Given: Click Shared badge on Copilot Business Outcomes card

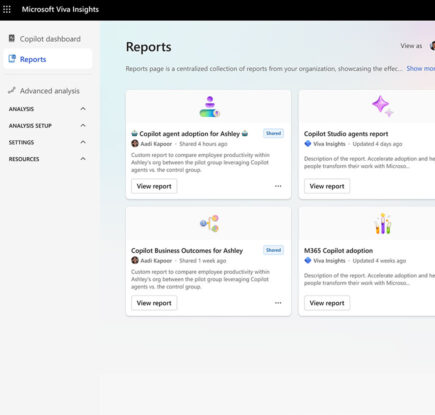Looking at the screenshot, I should [x=273, y=250].
